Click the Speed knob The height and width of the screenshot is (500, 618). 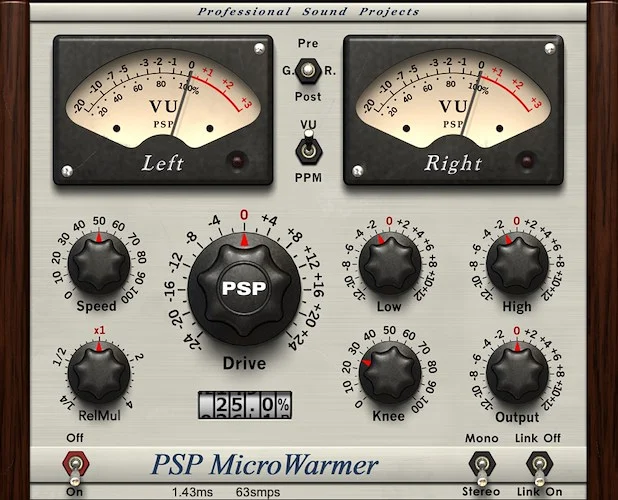pyautogui.click(x=99, y=263)
